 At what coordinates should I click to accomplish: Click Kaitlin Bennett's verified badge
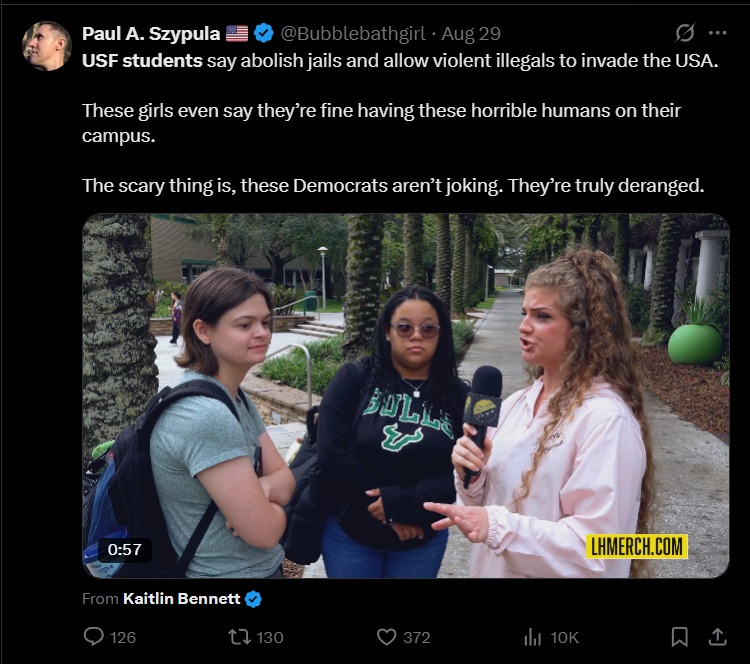[x=254, y=598]
